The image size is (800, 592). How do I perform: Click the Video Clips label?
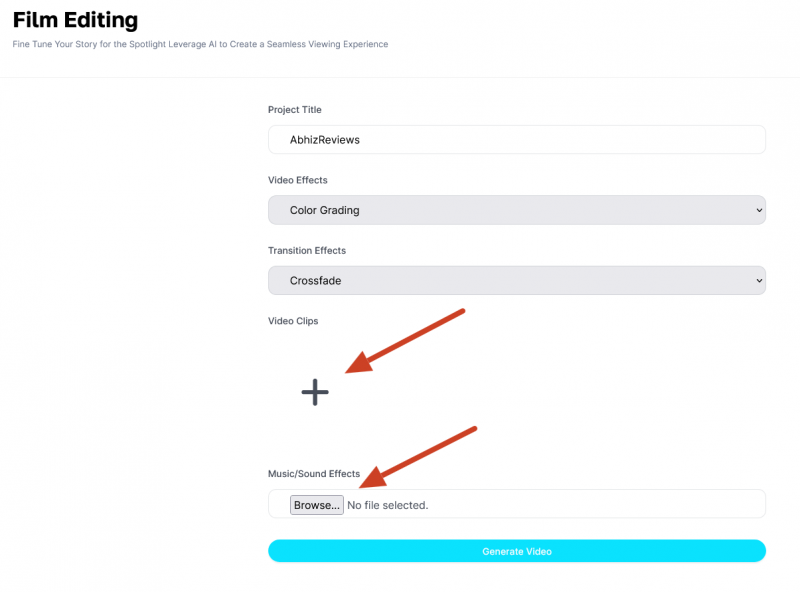(x=293, y=321)
